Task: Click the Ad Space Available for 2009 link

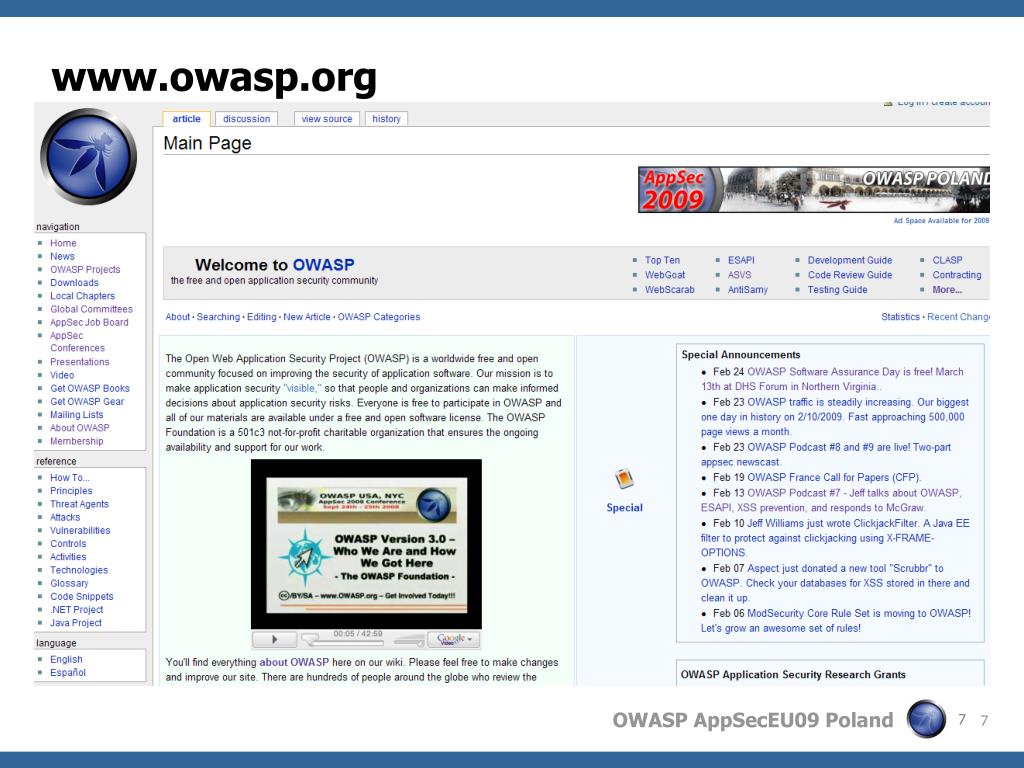Action: pyautogui.click(x=941, y=221)
